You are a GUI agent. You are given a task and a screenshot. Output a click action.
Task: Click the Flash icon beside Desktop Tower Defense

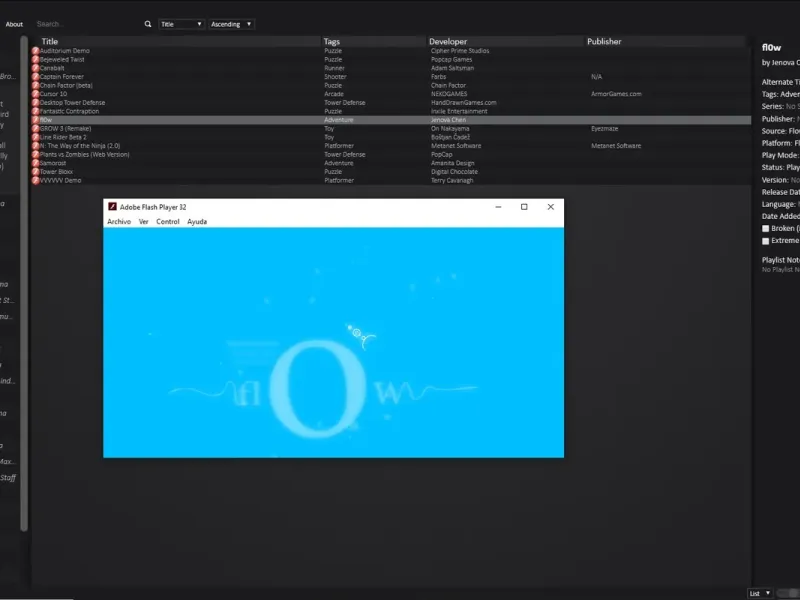(35, 103)
